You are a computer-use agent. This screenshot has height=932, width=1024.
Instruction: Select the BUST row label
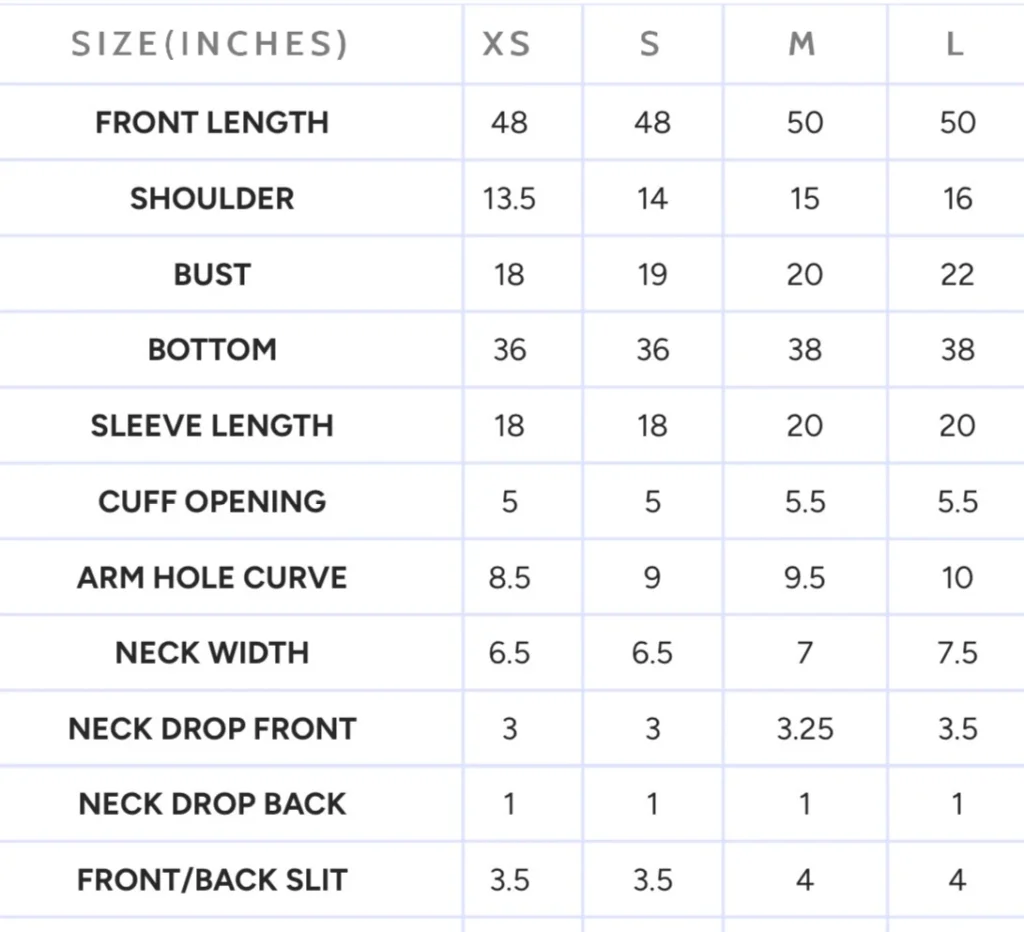[212, 274]
